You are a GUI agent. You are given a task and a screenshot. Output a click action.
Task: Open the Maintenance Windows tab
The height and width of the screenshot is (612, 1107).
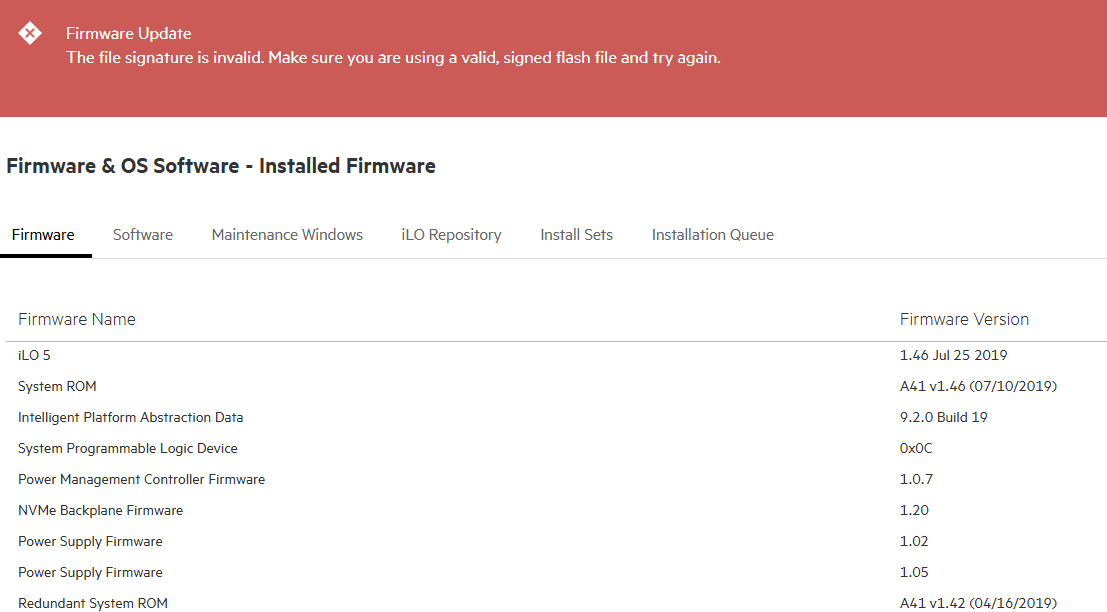point(287,234)
